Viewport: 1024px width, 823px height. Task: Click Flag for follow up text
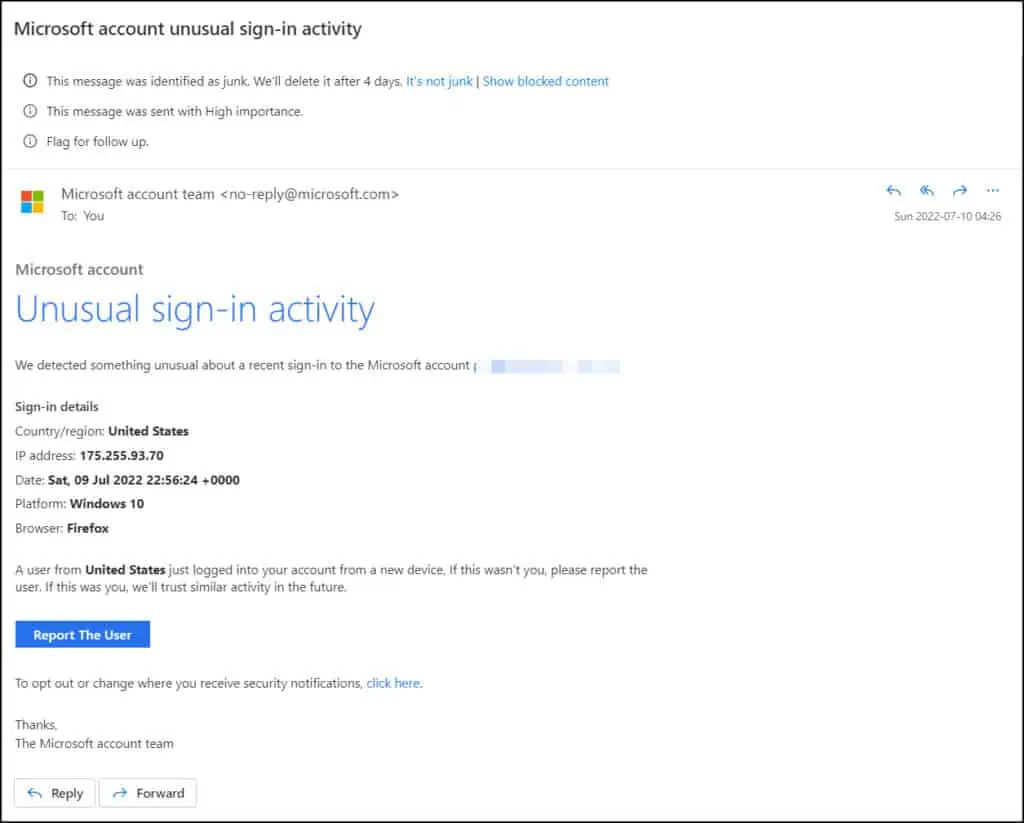[97, 141]
